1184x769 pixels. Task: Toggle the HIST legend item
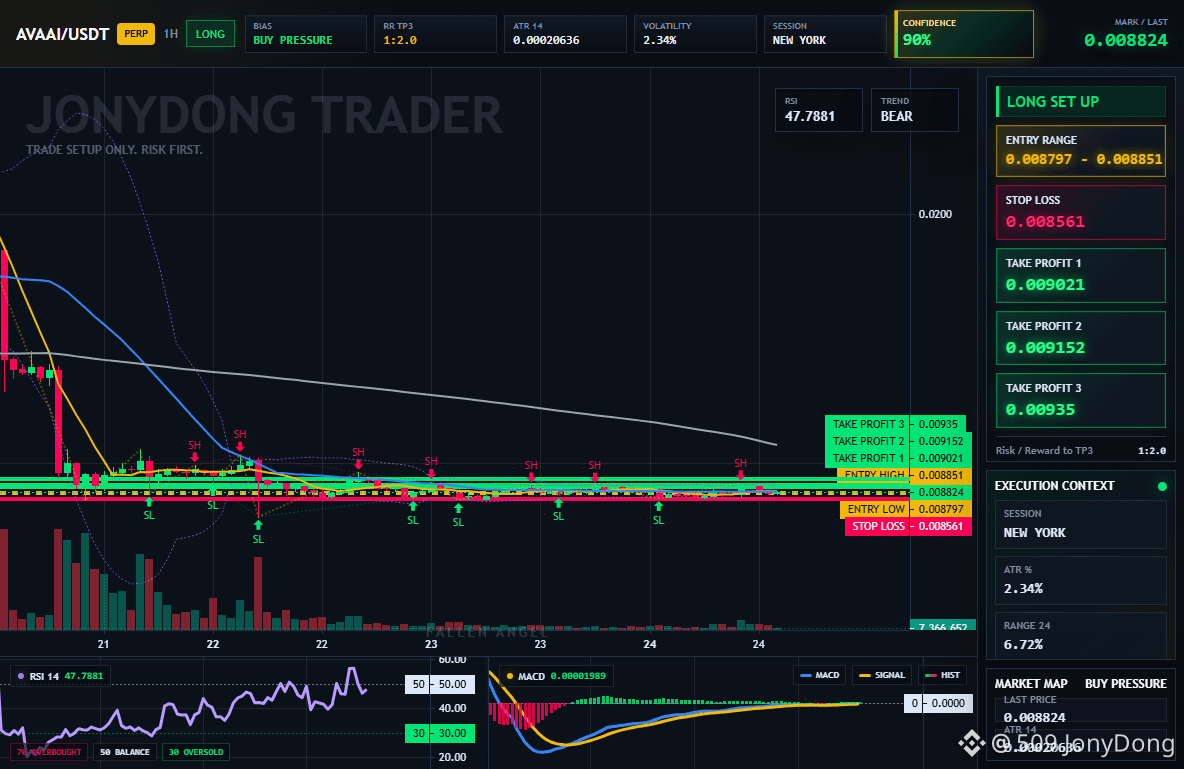942,675
